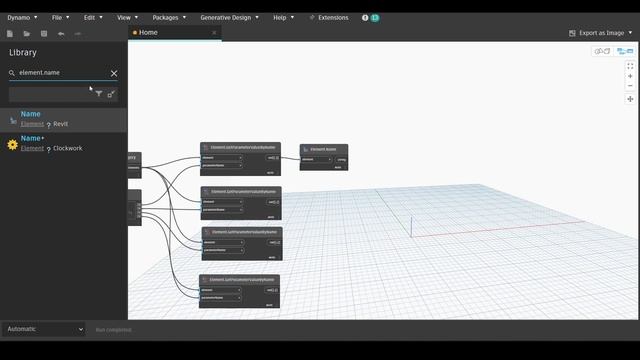Select the bottom GetParameterValueByName node header
The image size is (640, 360).
240,280
